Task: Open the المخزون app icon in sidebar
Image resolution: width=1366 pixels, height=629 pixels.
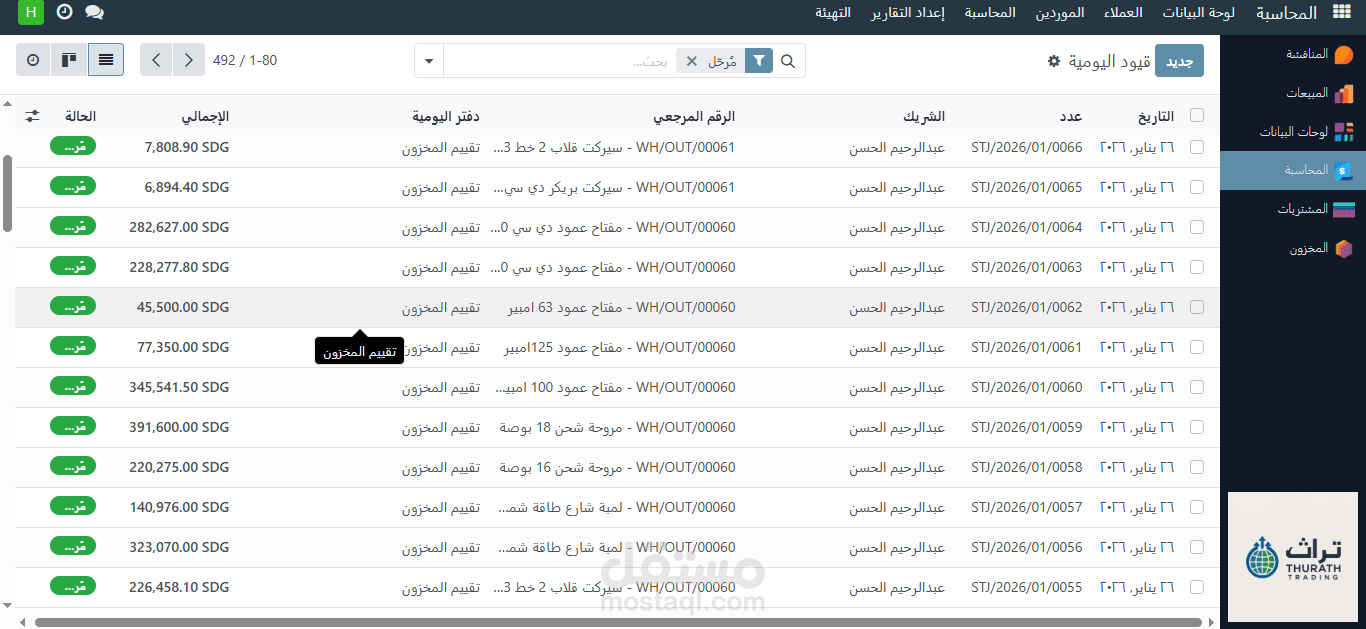Action: coord(1345,247)
